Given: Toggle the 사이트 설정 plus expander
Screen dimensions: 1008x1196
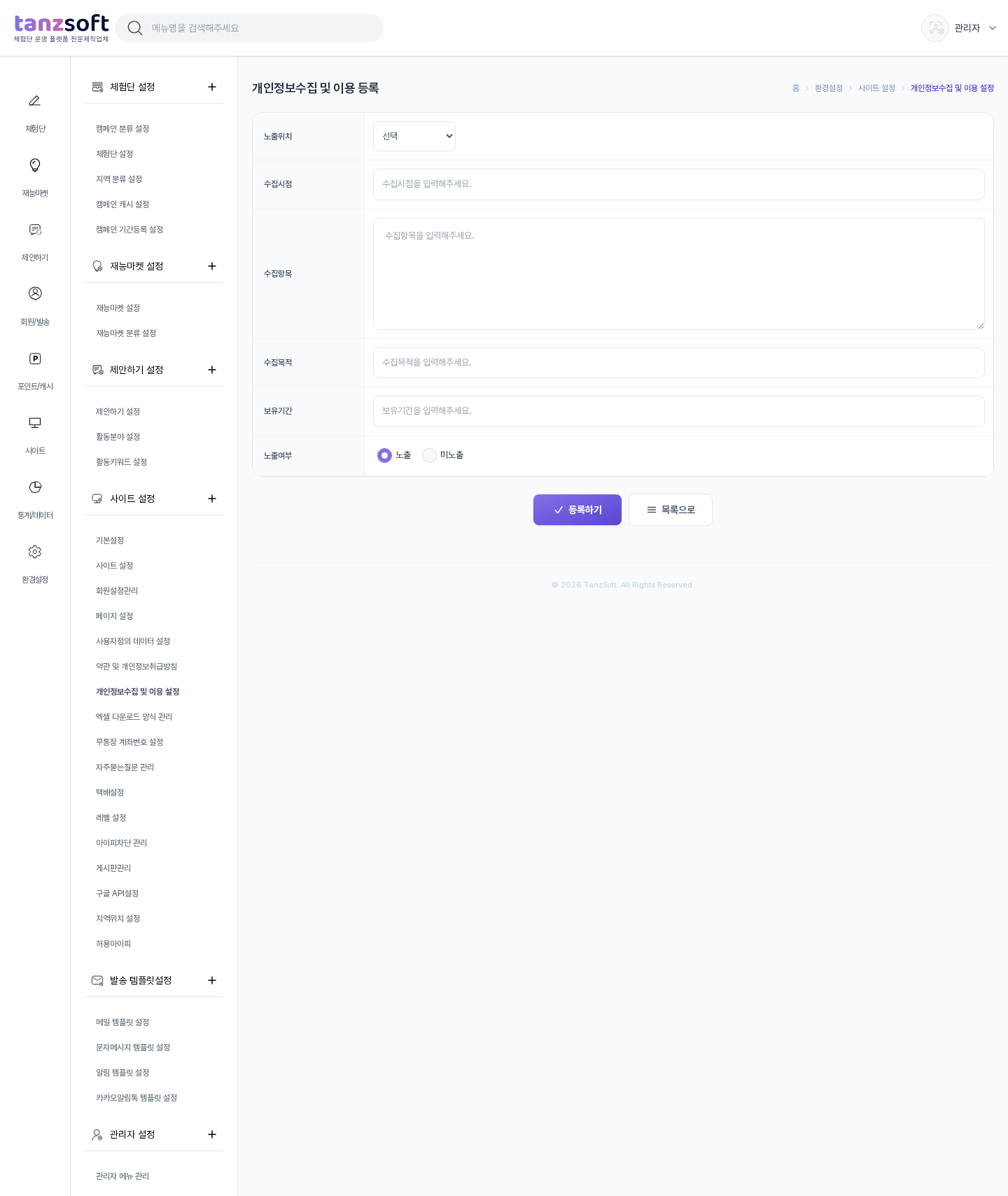Looking at the screenshot, I should click(212, 499).
